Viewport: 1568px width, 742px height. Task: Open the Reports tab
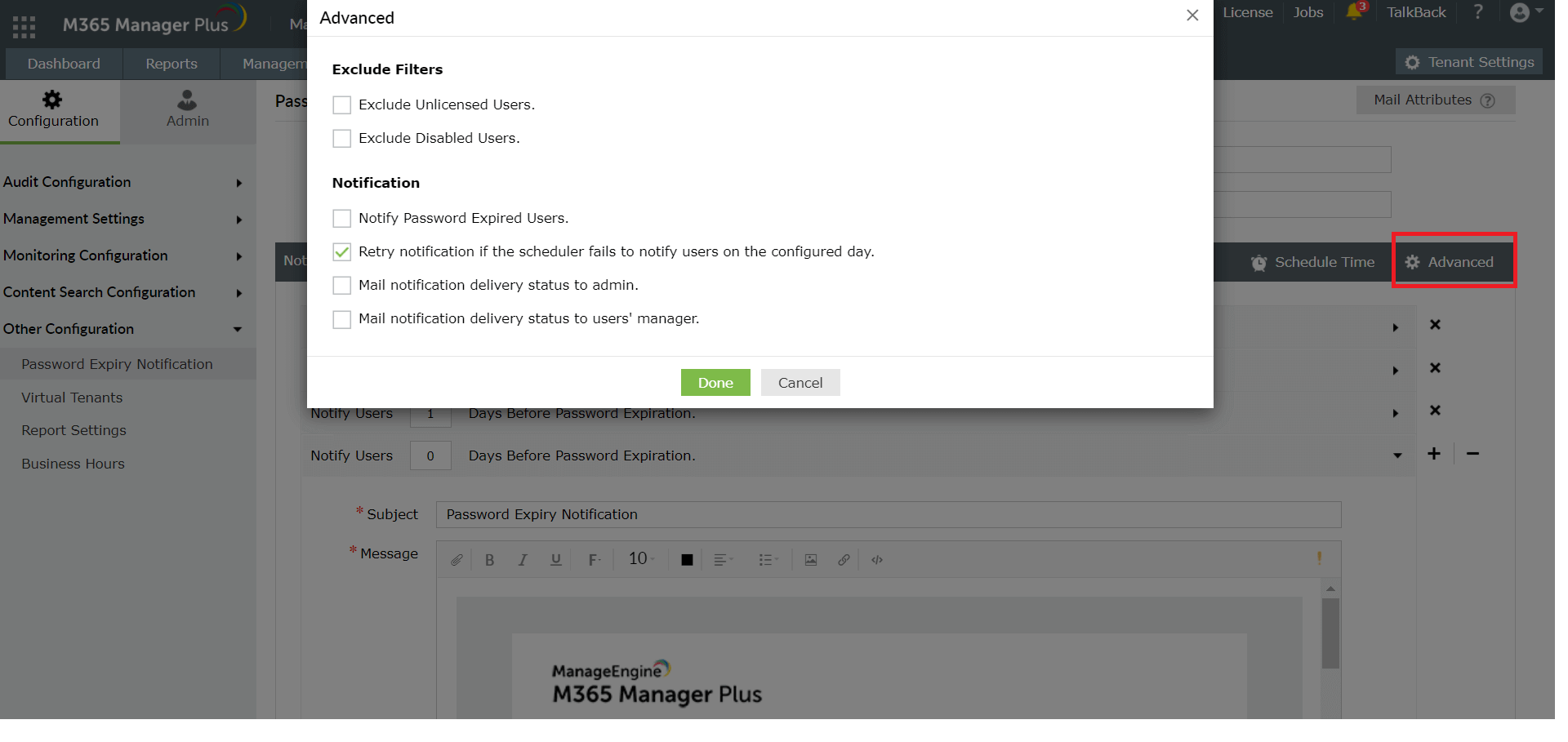pos(171,64)
